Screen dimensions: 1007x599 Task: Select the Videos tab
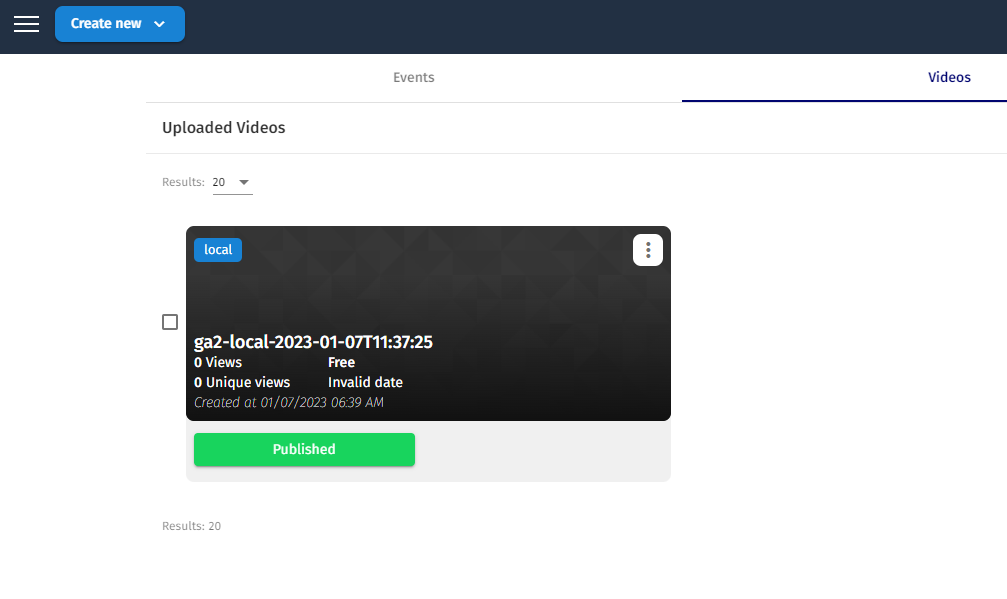pyautogui.click(x=948, y=77)
